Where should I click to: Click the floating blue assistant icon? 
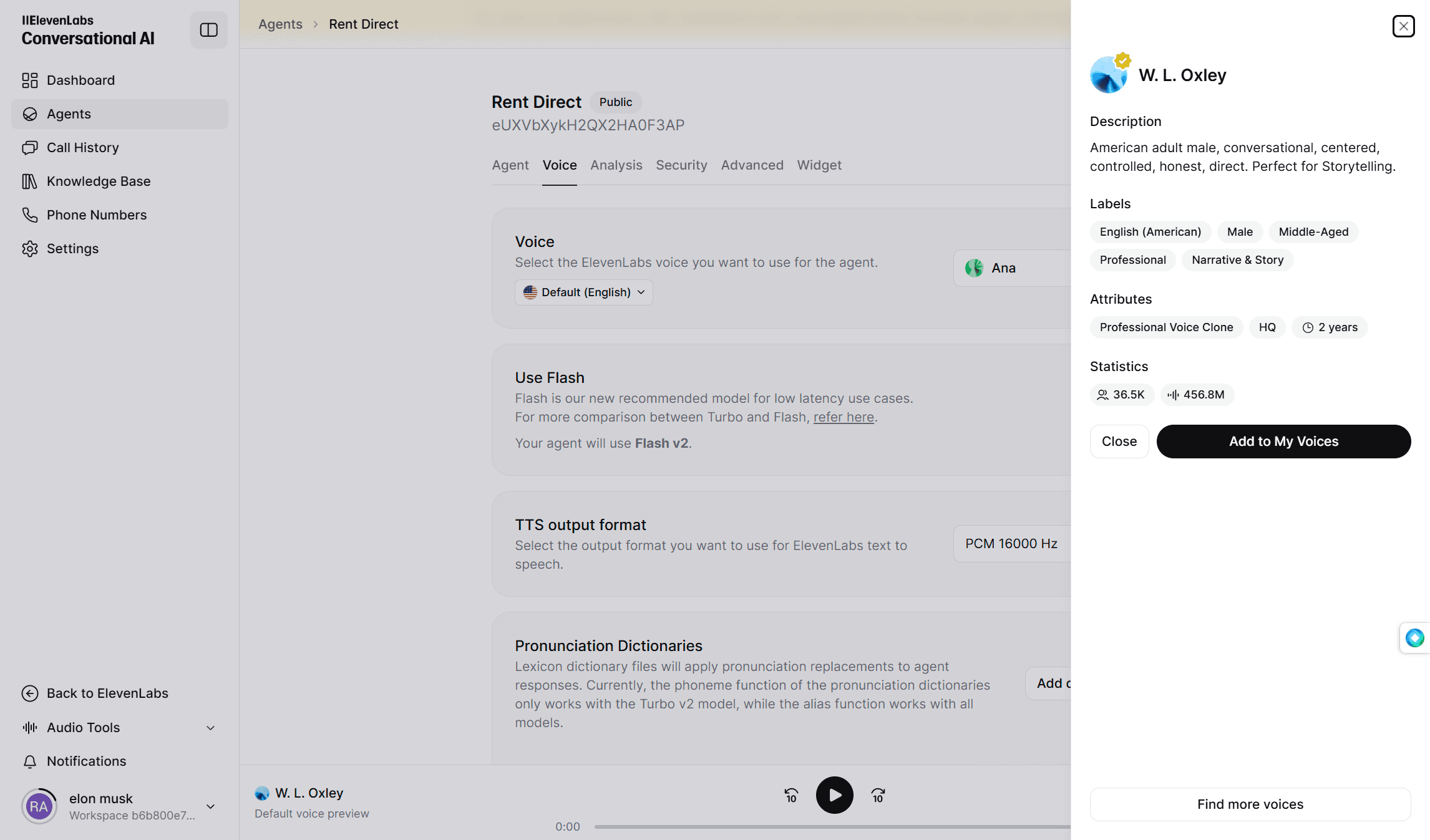tap(1414, 638)
